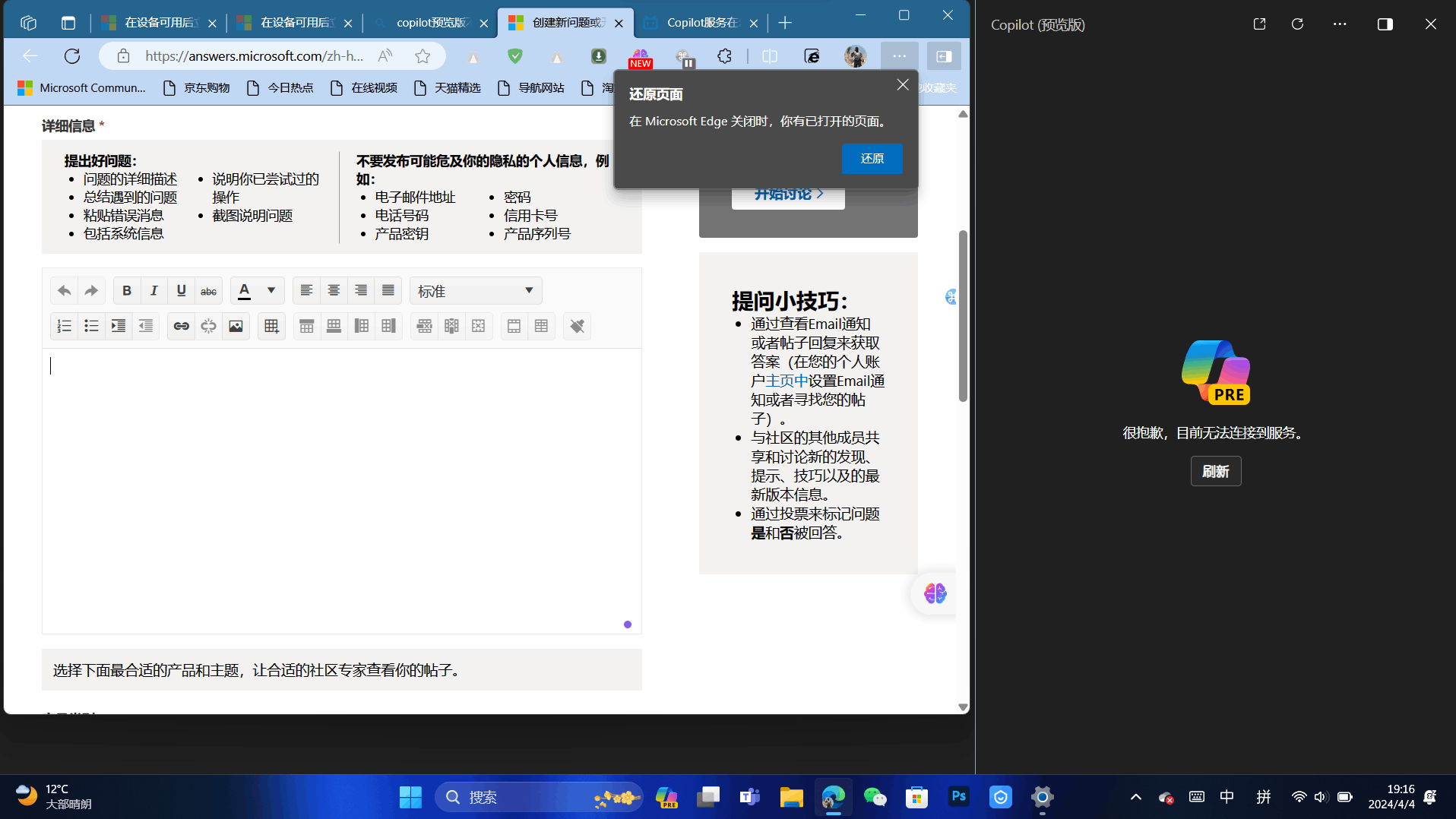The height and width of the screenshot is (819, 1456).
Task: Switch to the Copilot服务在 tab
Action: [x=701, y=23]
